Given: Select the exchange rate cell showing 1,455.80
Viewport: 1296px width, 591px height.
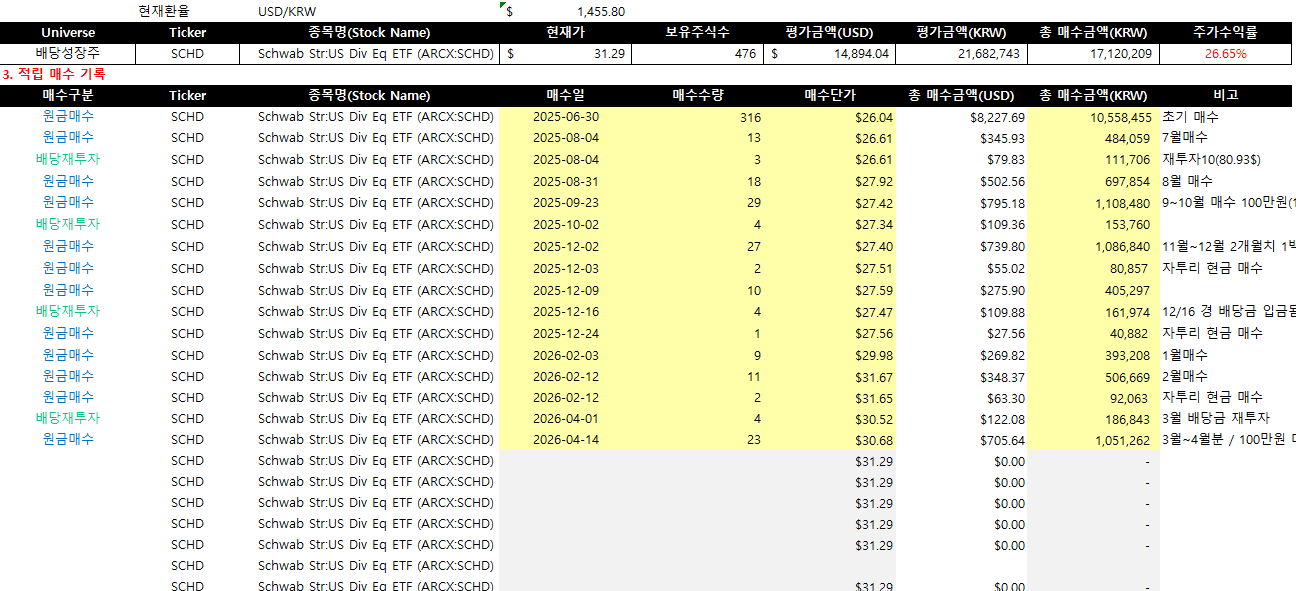Looking at the screenshot, I should point(566,11).
